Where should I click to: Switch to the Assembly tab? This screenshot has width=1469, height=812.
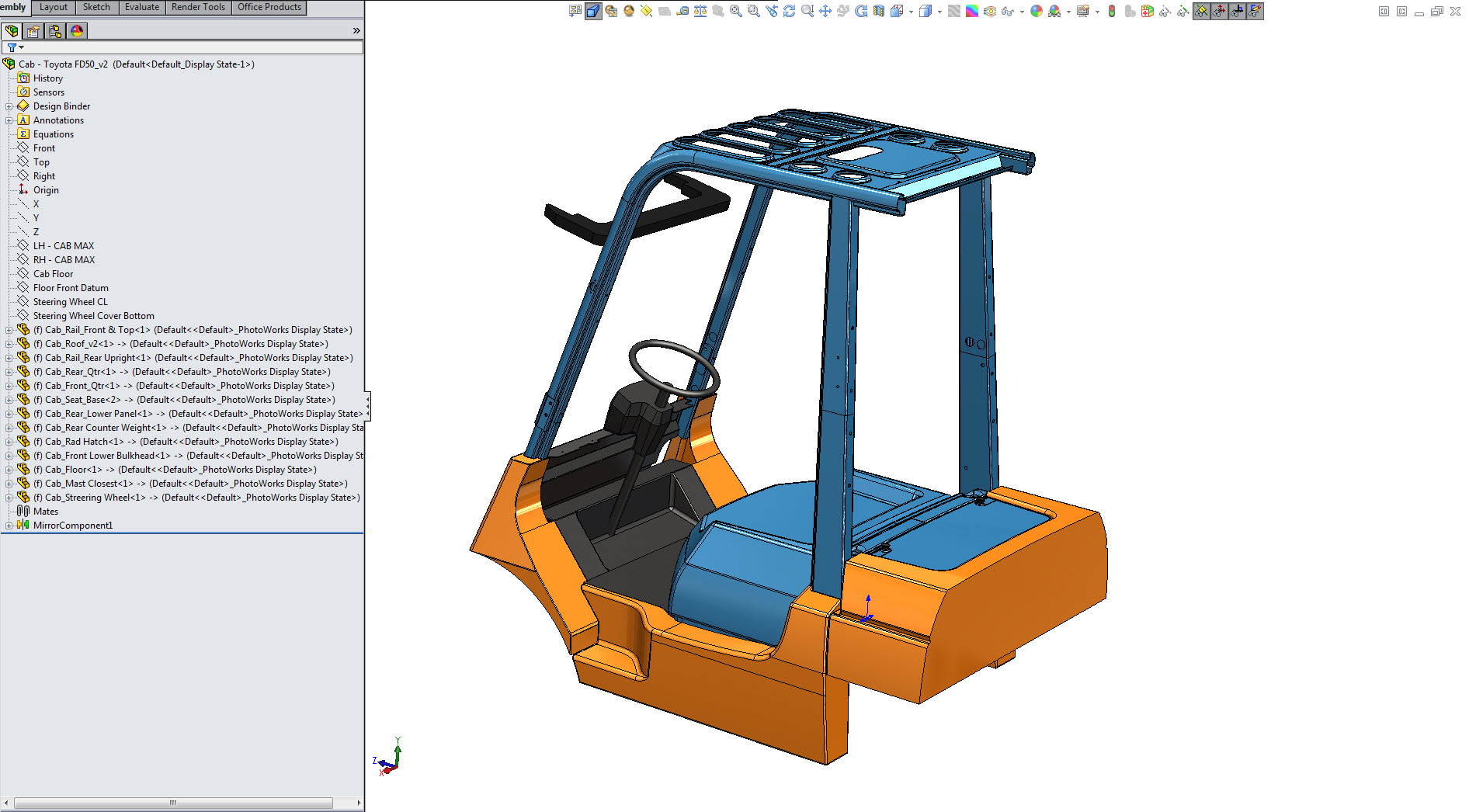pyautogui.click(x=14, y=7)
